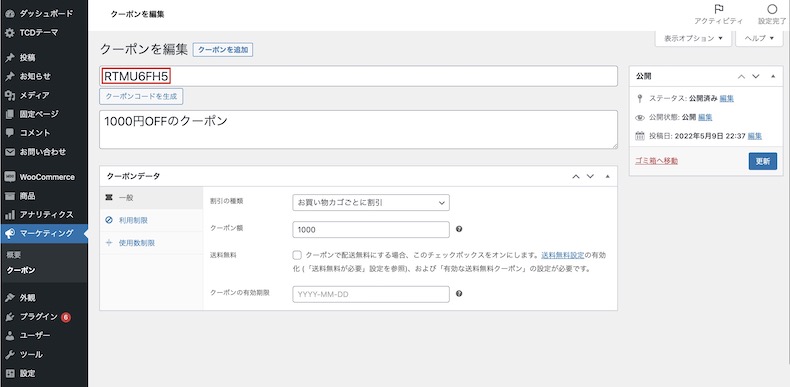Click the お問い合わせ envelope icon
Screen dimensions: 790x387
10,152
